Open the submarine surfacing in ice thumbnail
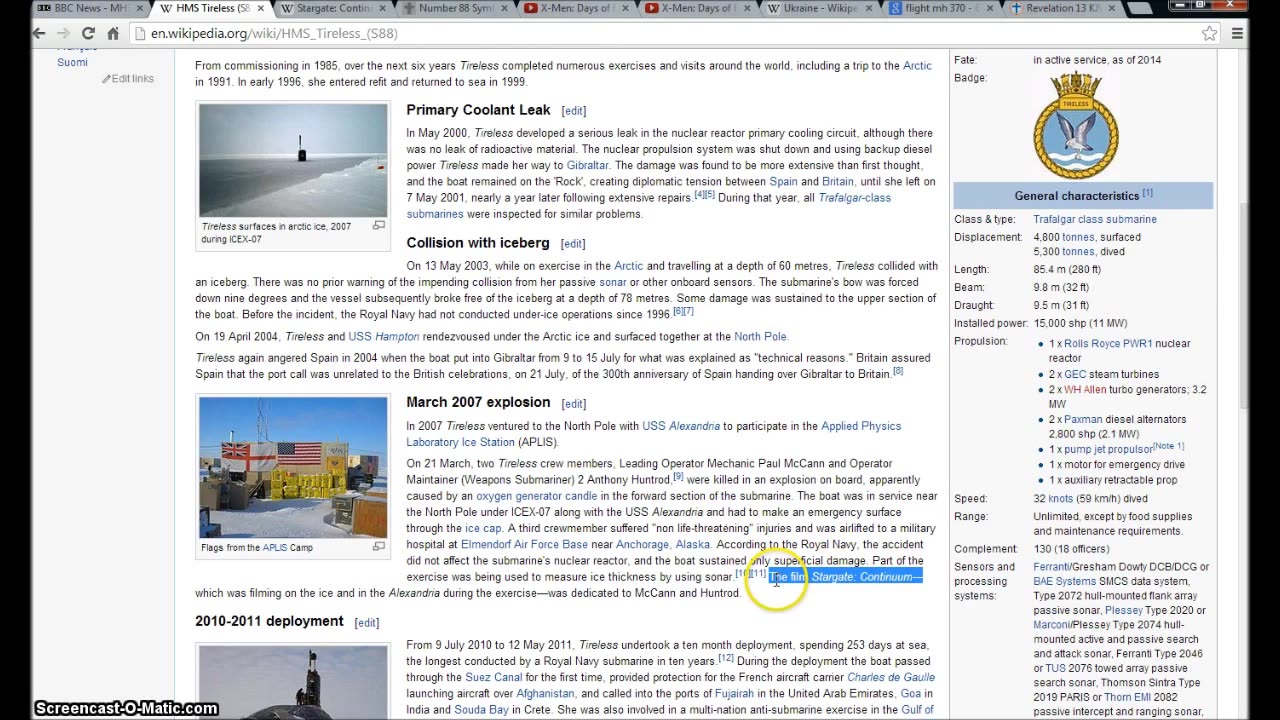Image resolution: width=1280 pixels, height=720 pixels. (x=293, y=160)
